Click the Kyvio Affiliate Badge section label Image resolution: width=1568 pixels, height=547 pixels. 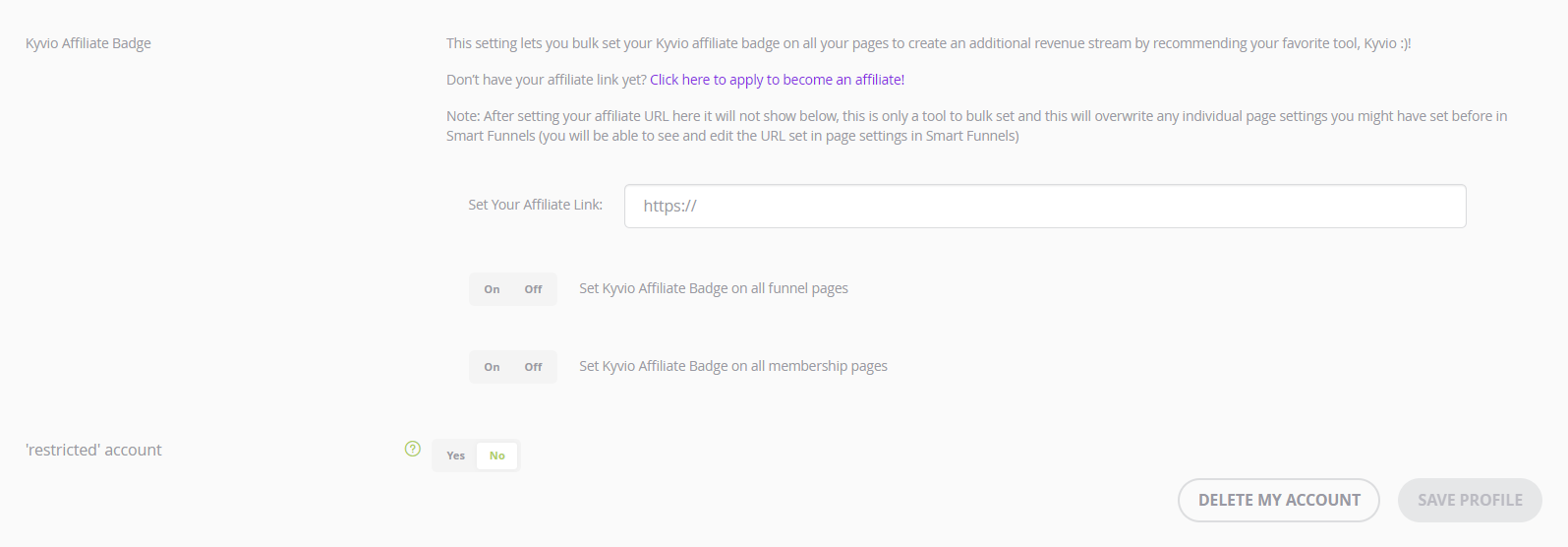coord(88,43)
